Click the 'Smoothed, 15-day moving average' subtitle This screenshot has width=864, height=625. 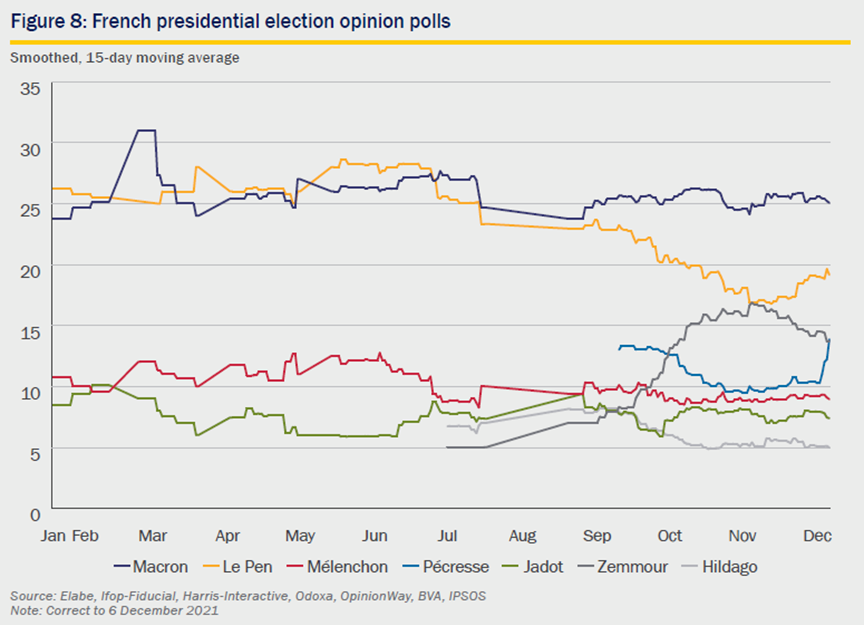125,58
